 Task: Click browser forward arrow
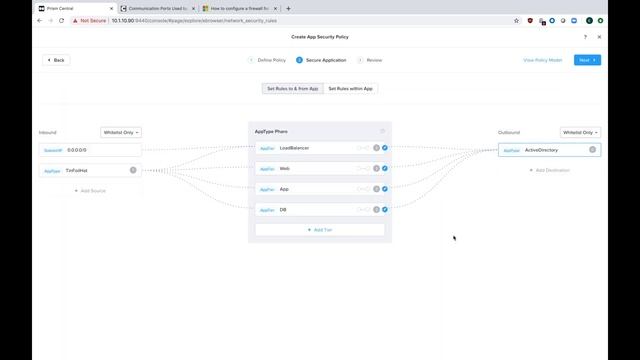pos(51,20)
